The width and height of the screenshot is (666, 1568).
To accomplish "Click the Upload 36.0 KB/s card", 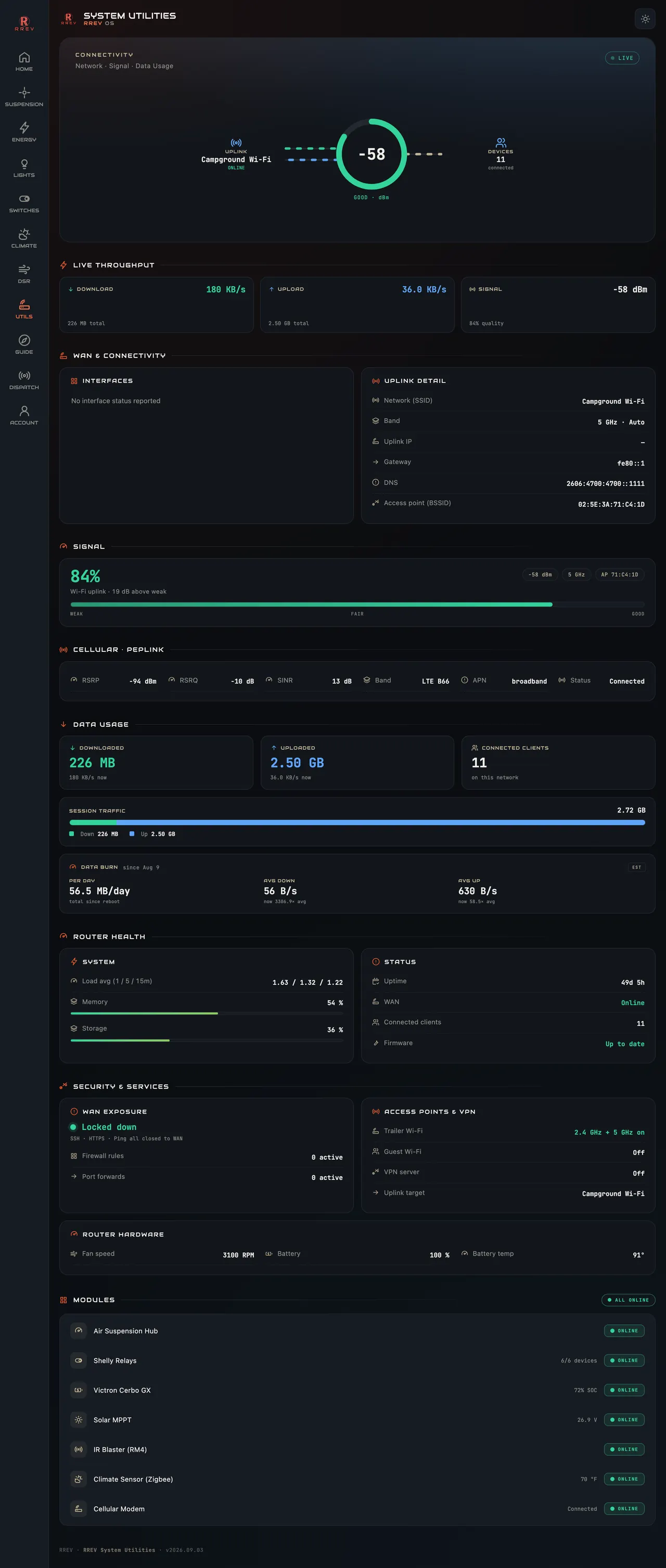I will click(357, 305).
